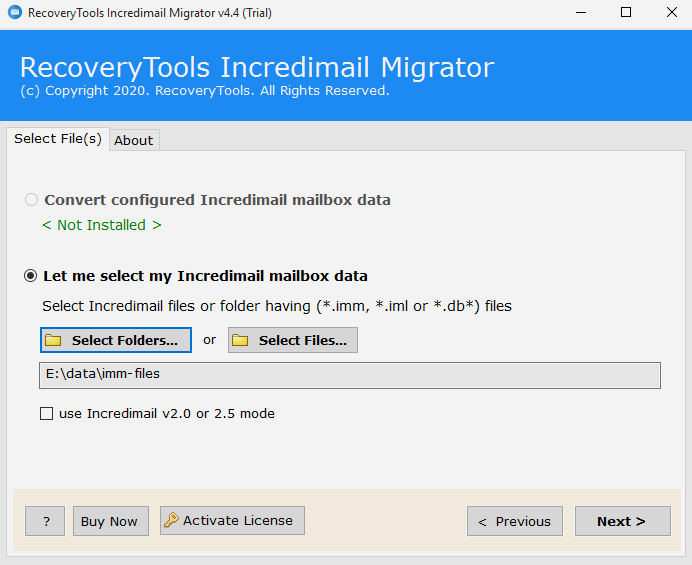Image resolution: width=692 pixels, height=565 pixels.
Task: Click the Buy Now button
Action: point(109,521)
